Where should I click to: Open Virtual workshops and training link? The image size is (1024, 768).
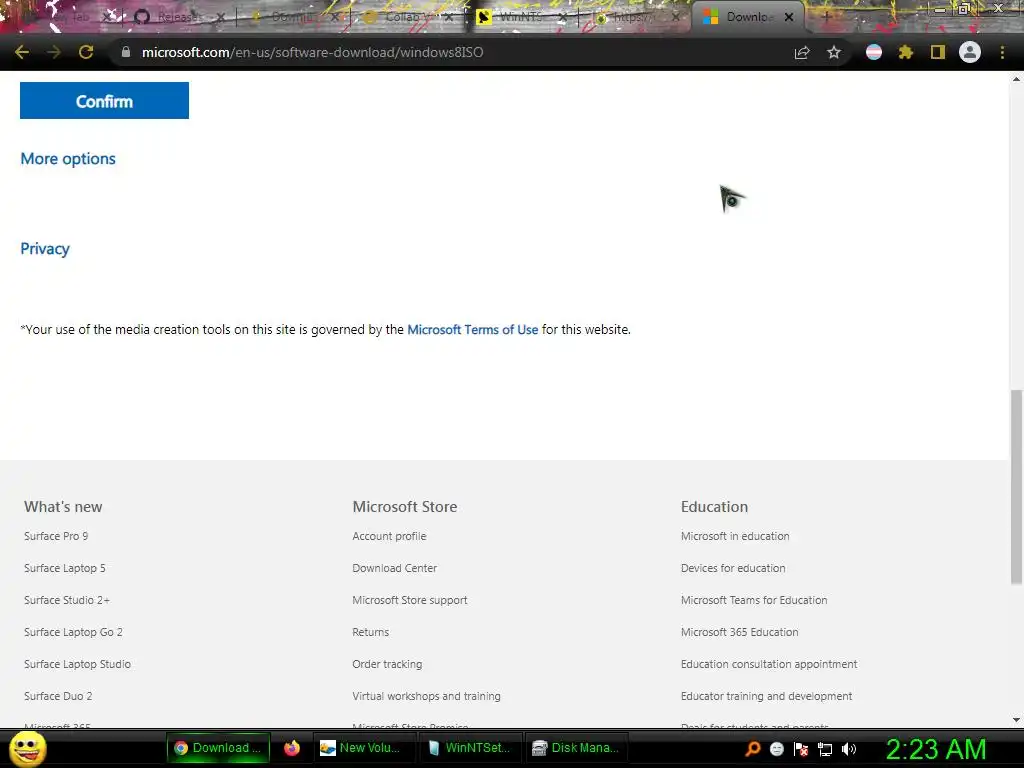click(426, 696)
